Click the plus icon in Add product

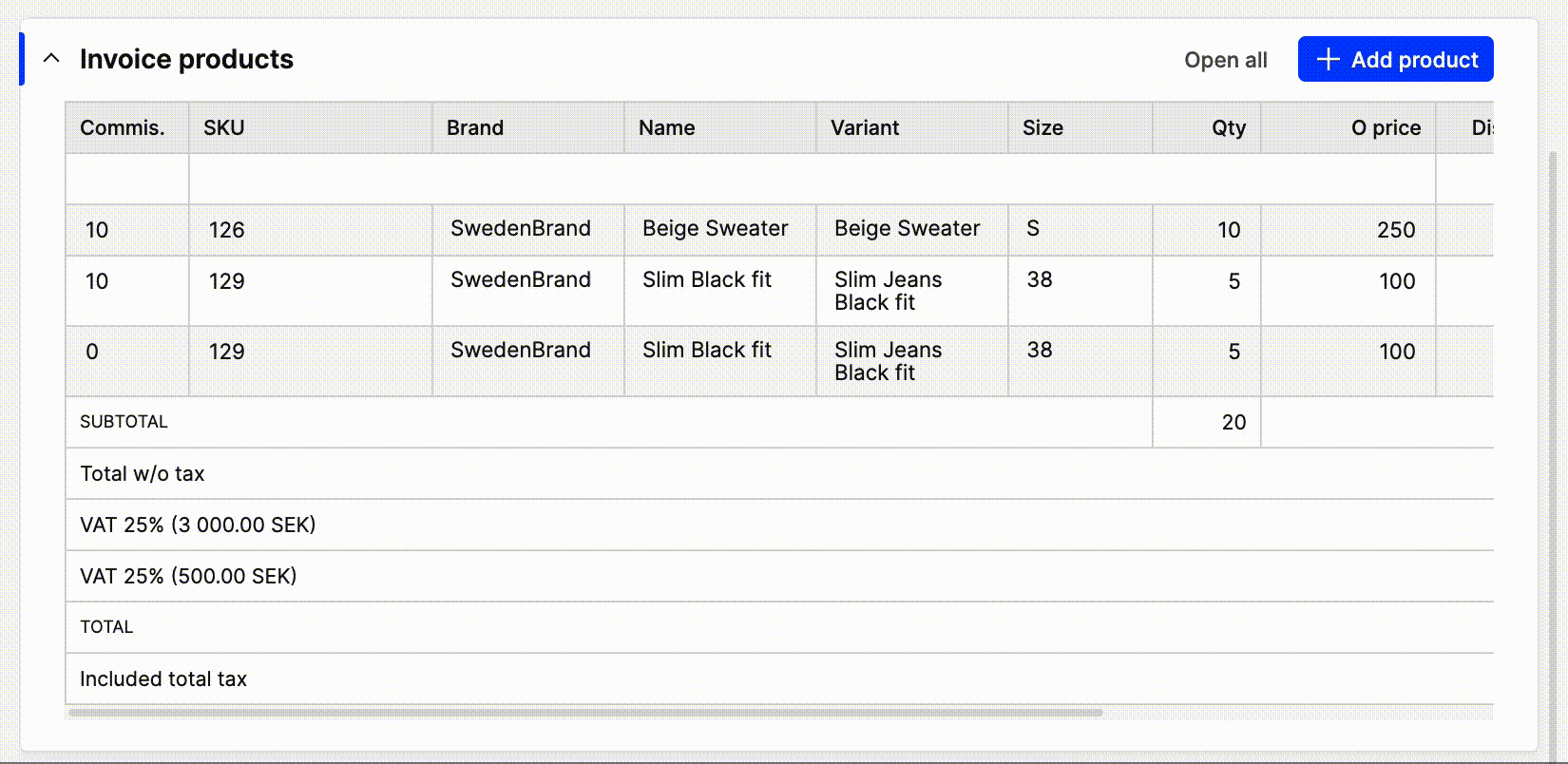(x=1328, y=60)
